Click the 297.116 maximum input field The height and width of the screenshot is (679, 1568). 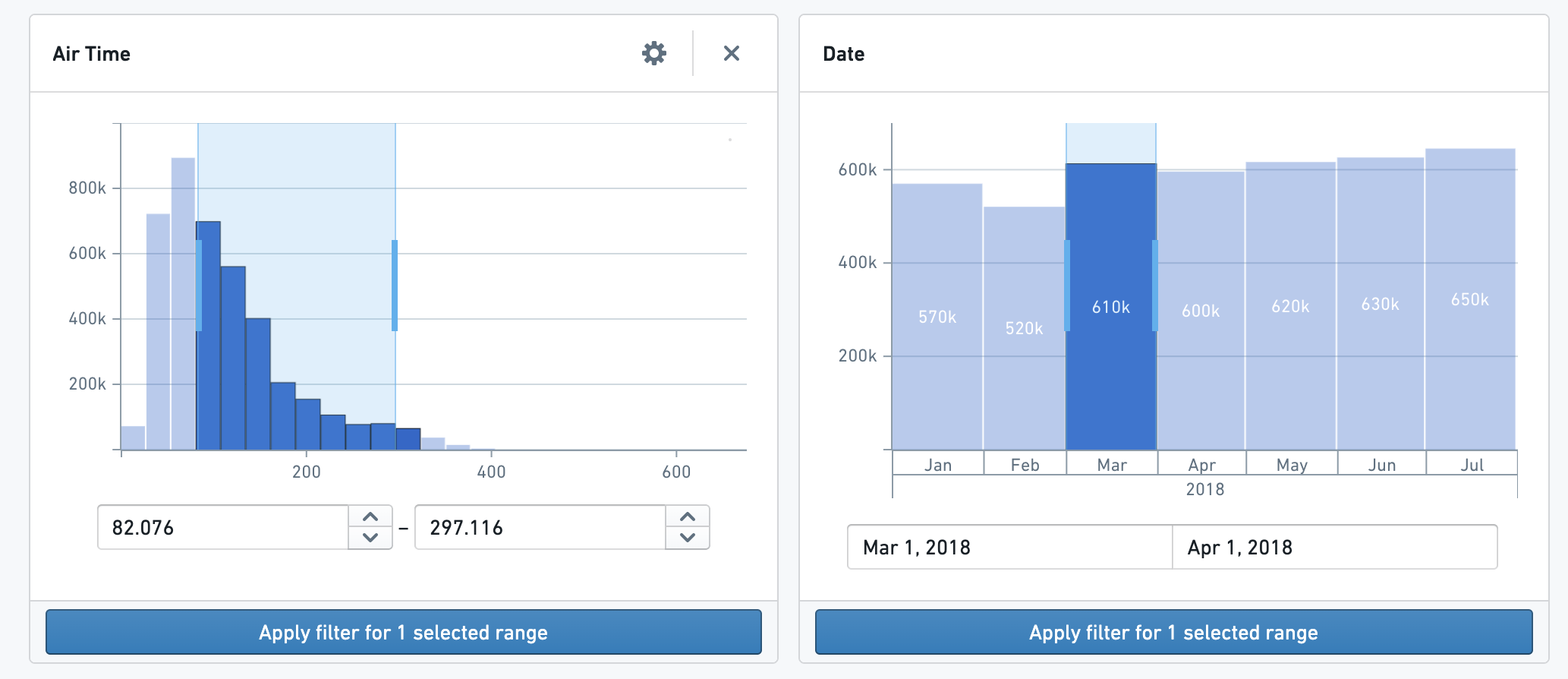point(540,527)
